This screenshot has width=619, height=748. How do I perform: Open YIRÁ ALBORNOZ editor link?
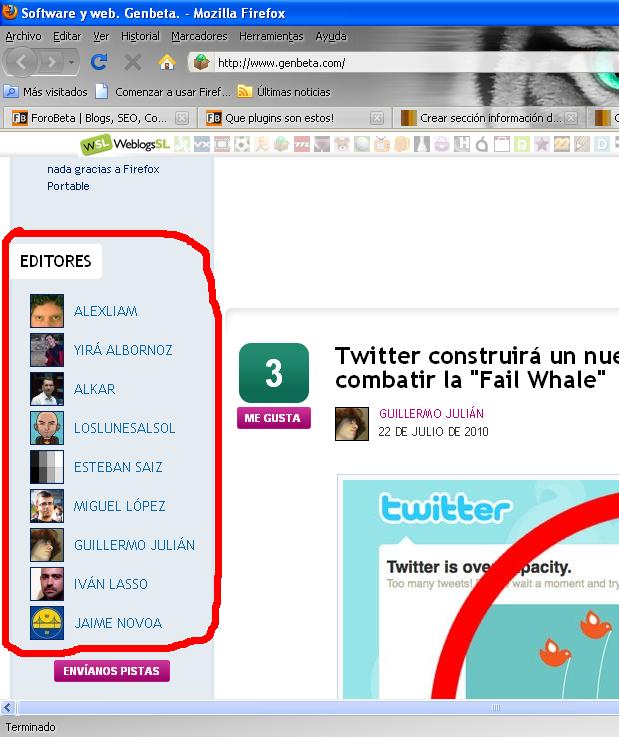pyautogui.click(x=123, y=350)
